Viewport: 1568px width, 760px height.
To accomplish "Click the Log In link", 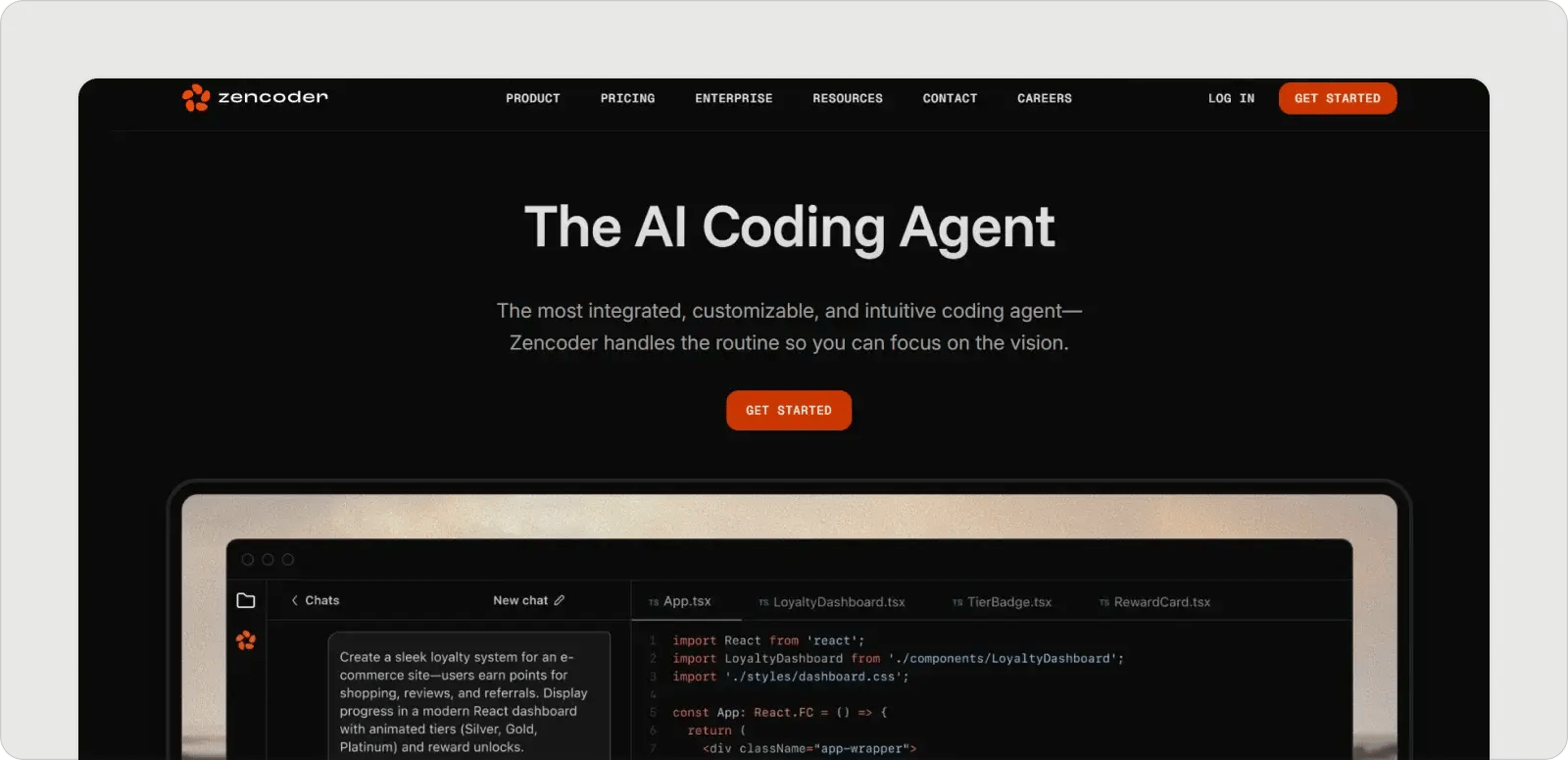I will [1231, 98].
